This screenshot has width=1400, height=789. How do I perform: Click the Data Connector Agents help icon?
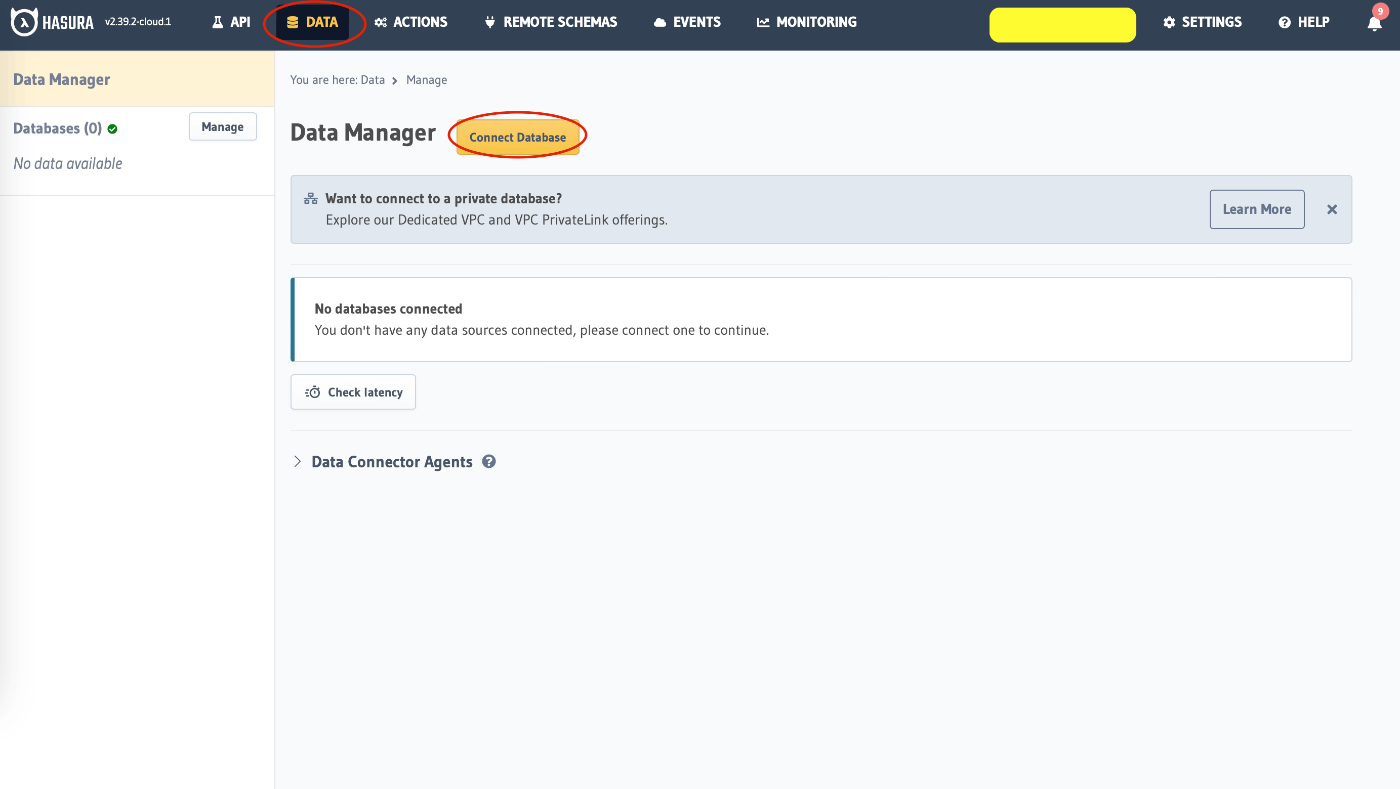[x=489, y=462]
